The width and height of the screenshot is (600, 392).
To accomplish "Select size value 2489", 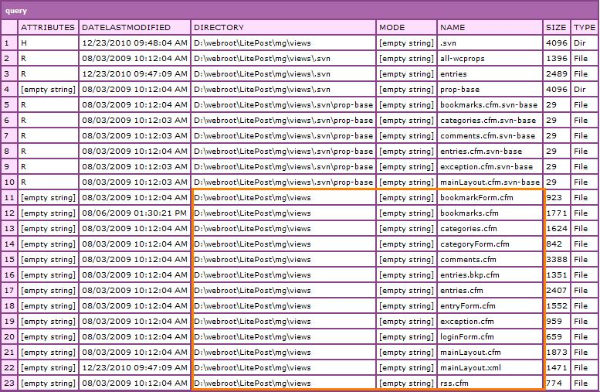I will [556, 74].
